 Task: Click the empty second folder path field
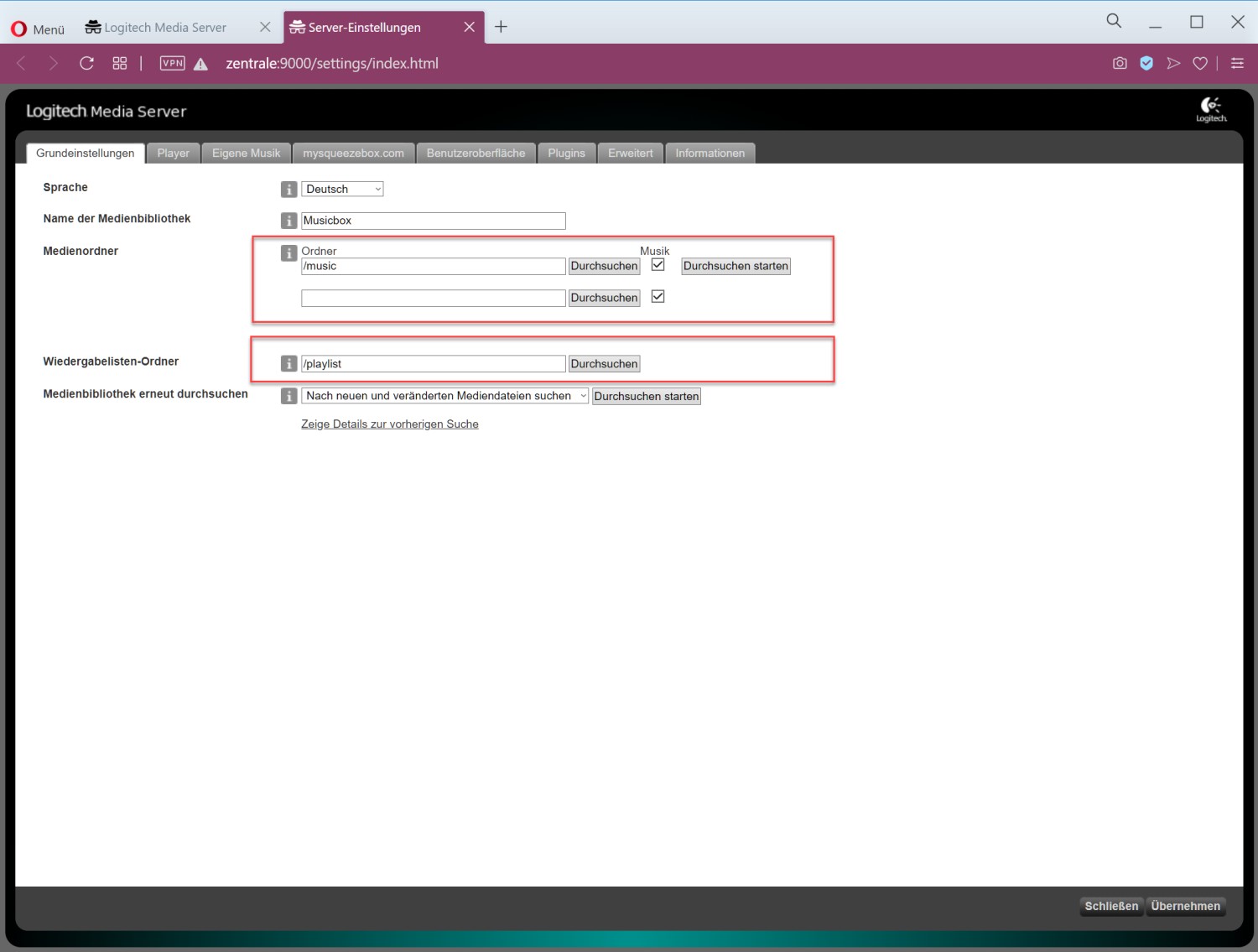[x=434, y=298]
